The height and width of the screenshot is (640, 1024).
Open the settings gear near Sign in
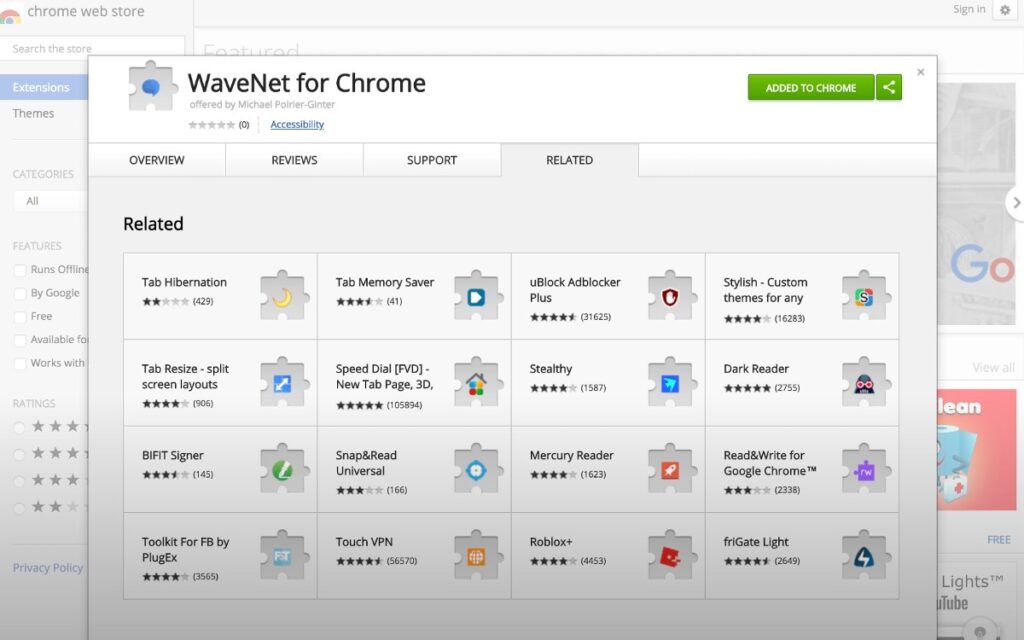coord(1005,9)
